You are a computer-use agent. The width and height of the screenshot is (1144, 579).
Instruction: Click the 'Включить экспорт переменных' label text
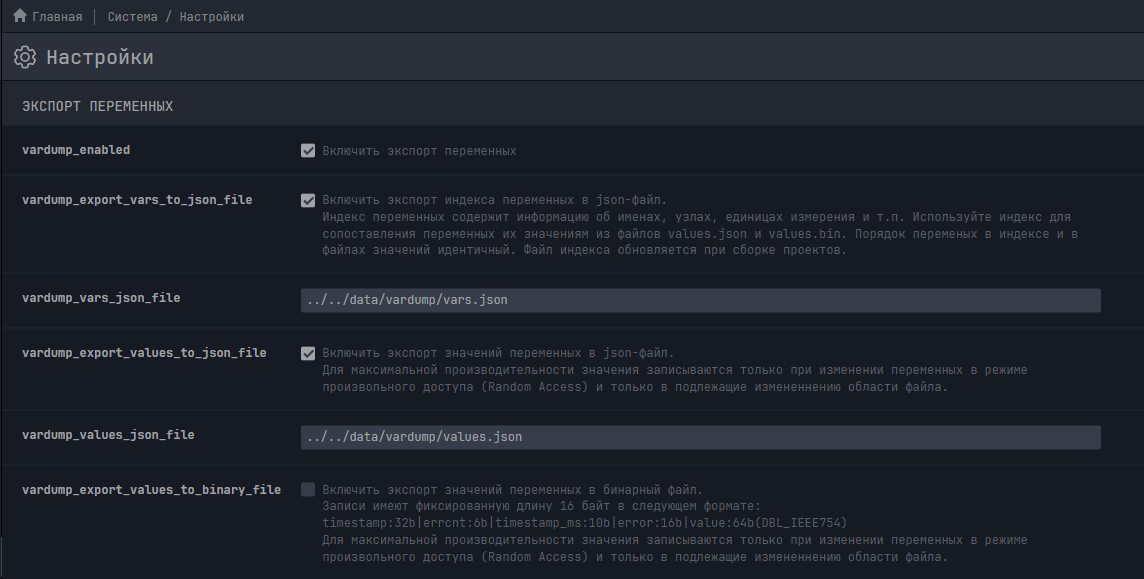(x=419, y=151)
